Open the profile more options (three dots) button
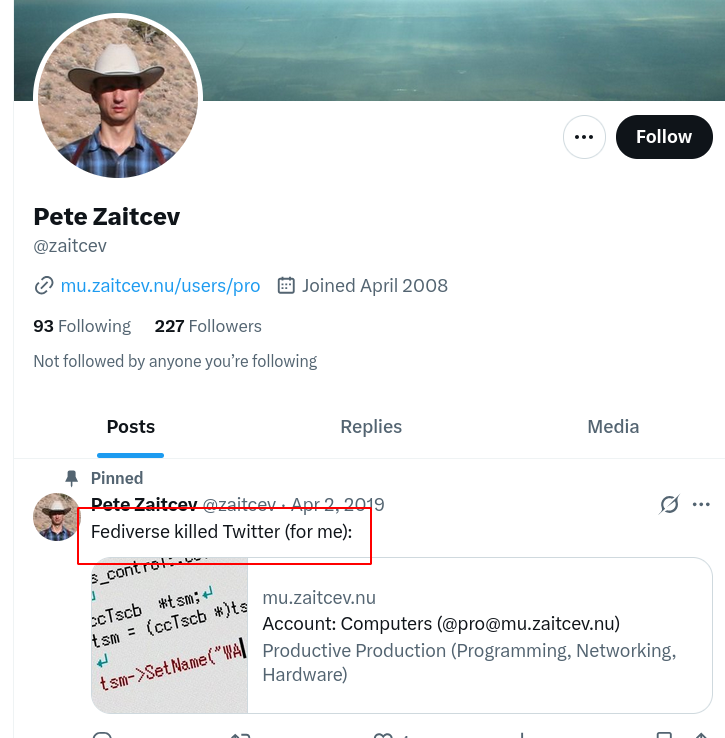The width and height of the screenshot is (725, 738). pos(585,137)
